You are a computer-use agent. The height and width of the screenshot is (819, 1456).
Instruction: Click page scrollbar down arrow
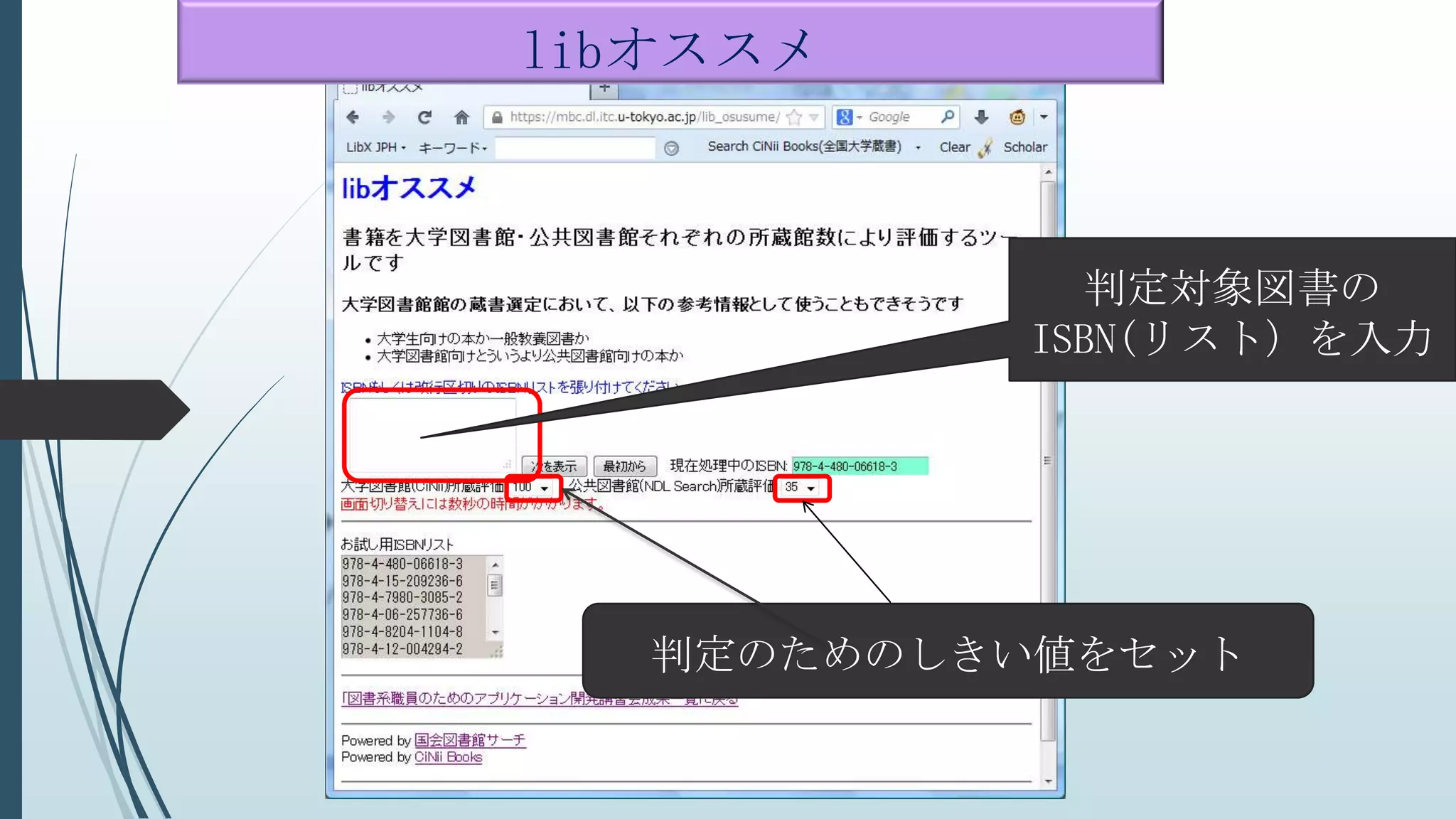[x=1048, y=781]
